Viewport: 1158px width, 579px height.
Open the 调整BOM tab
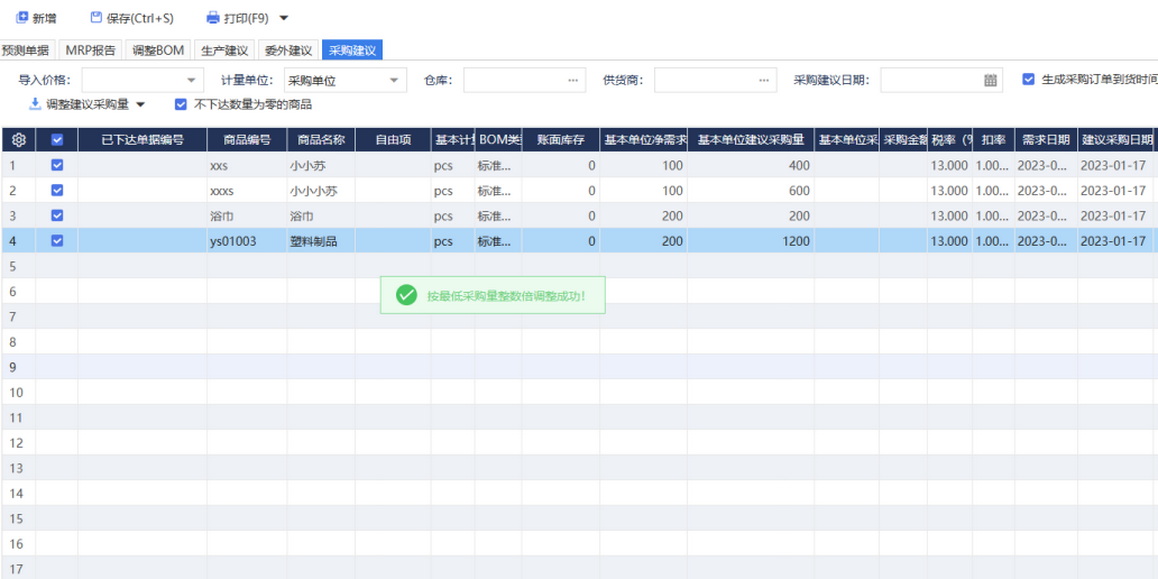tap(158, 50)
